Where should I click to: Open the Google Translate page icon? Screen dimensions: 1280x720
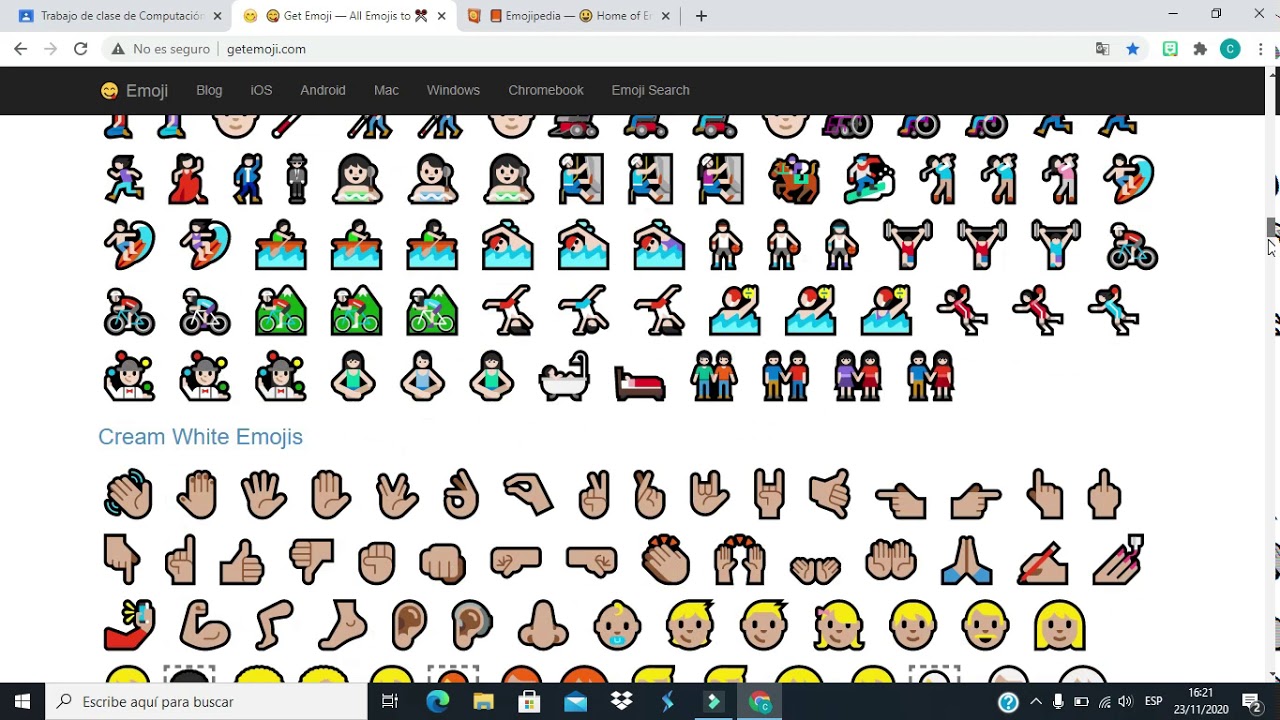tap(1102, 49)
